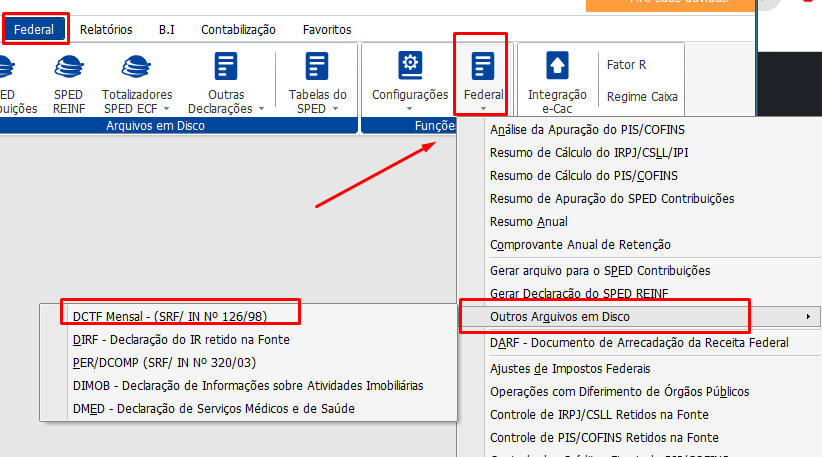822x457 pixels.
Task: Choose DIRF - Declaração do IR retido
Action: point(181,339)
